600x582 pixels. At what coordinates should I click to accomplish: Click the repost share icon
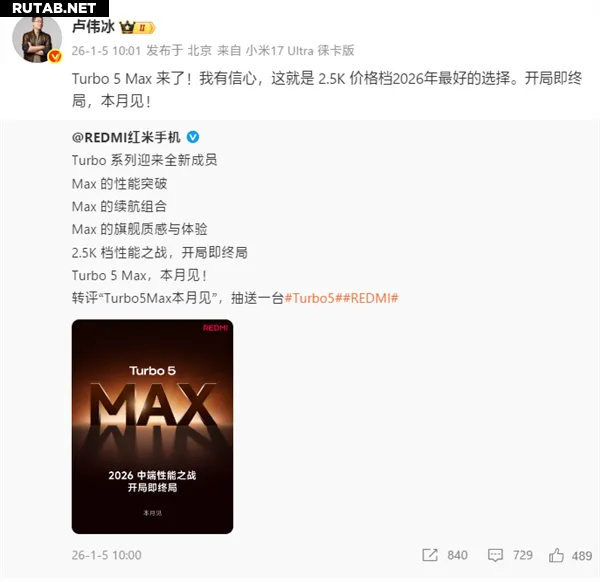430,555
